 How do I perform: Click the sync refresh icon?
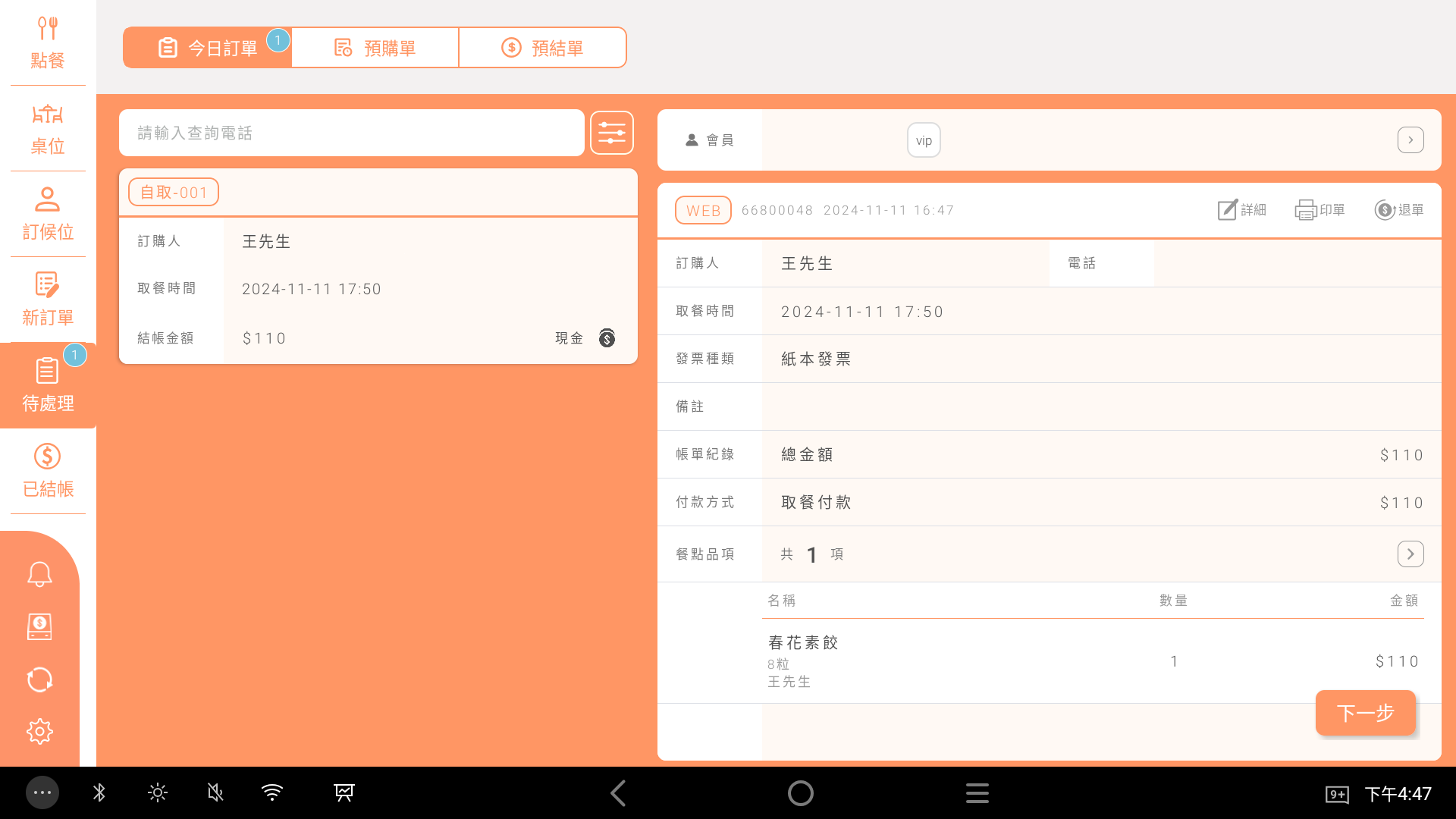coord(39,679)
